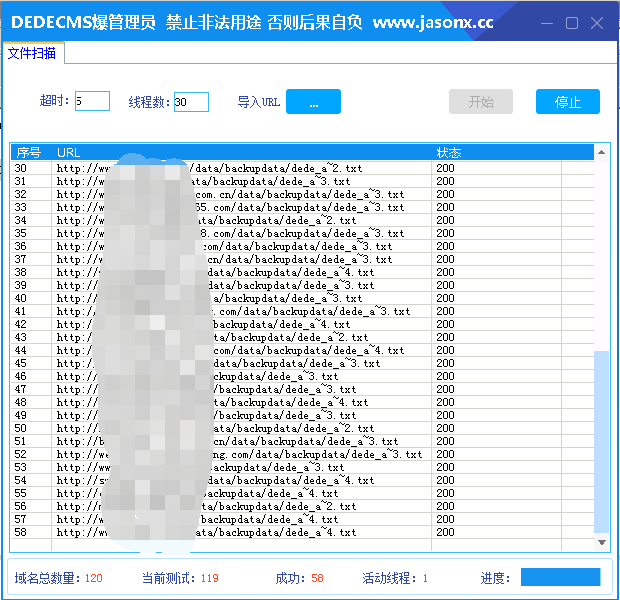
Task: Maximize the DEDECMS window
Action: click(571, 22)
